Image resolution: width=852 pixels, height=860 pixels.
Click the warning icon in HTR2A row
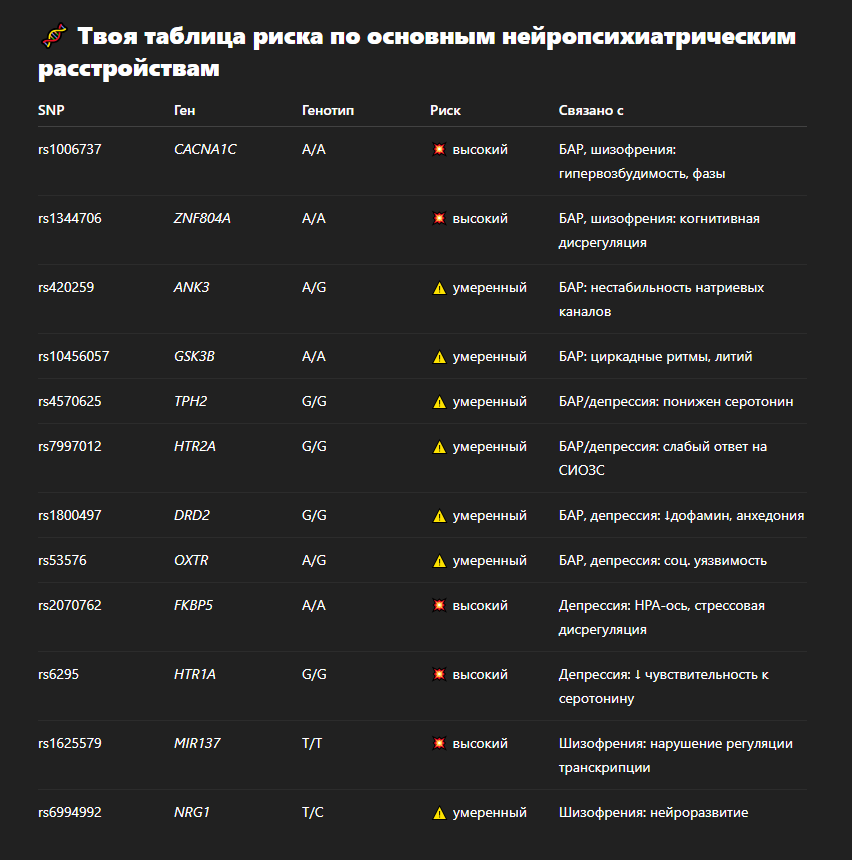point(438,447)
